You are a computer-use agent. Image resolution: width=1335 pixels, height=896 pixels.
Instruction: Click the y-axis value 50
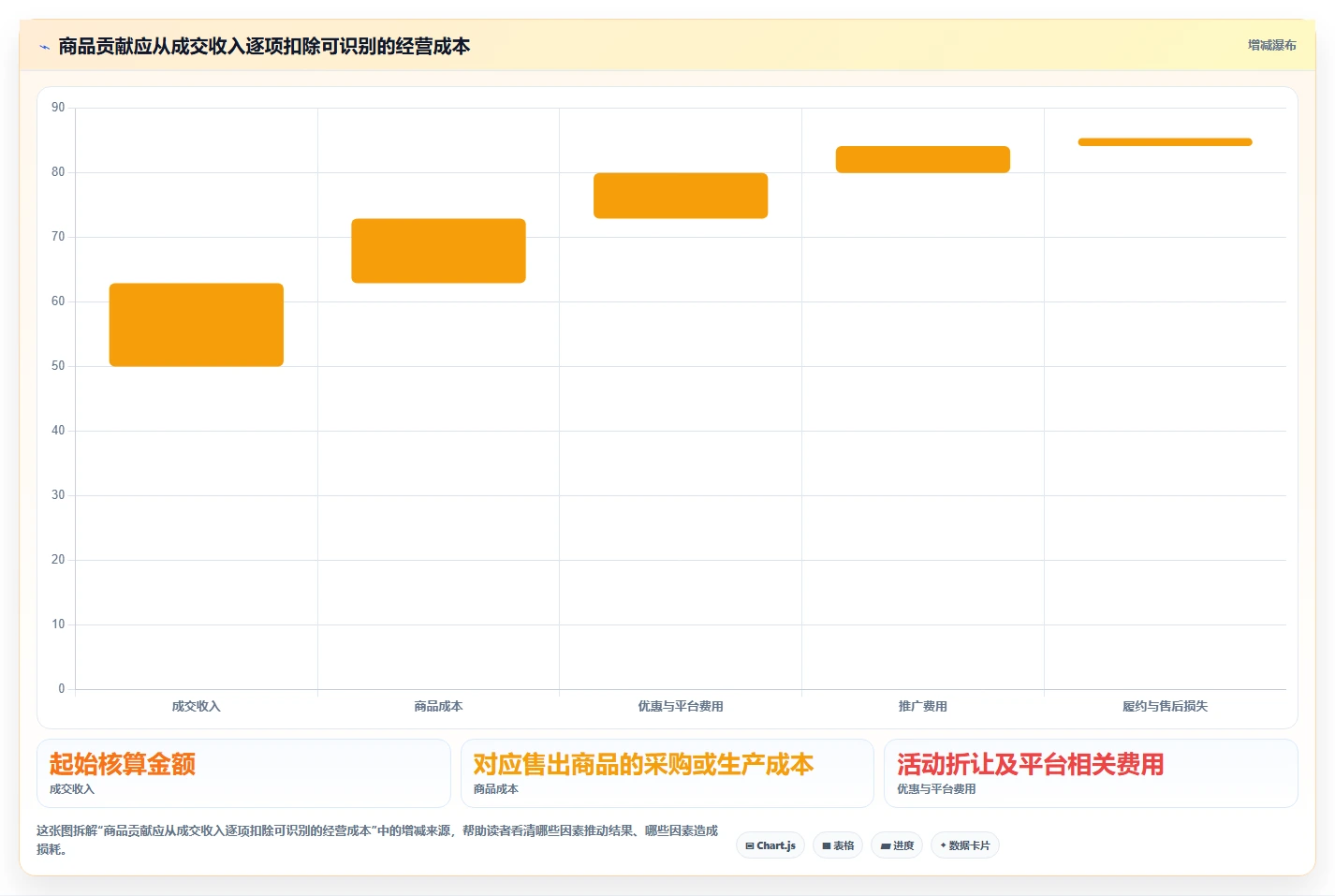coord(58,366)
